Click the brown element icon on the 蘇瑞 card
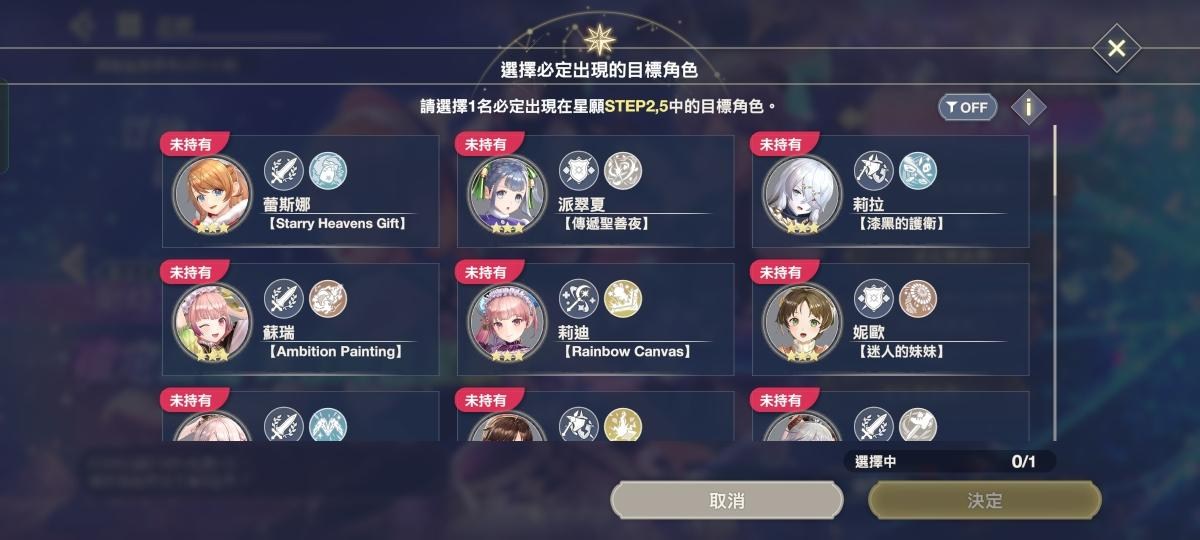 point(327,298)
